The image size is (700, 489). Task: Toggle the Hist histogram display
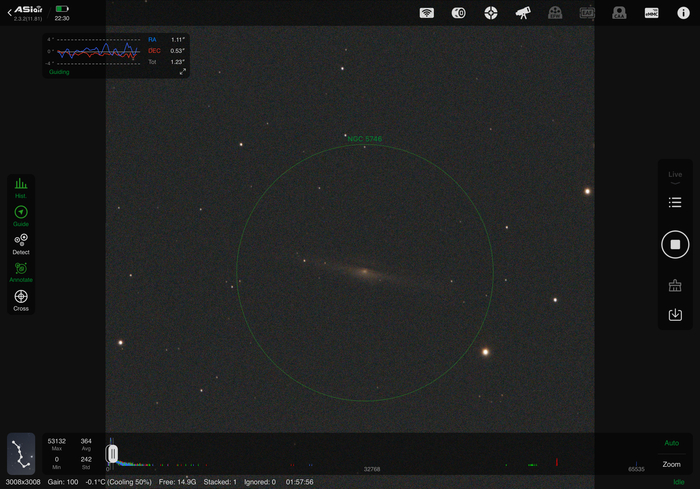pos(21,187)
